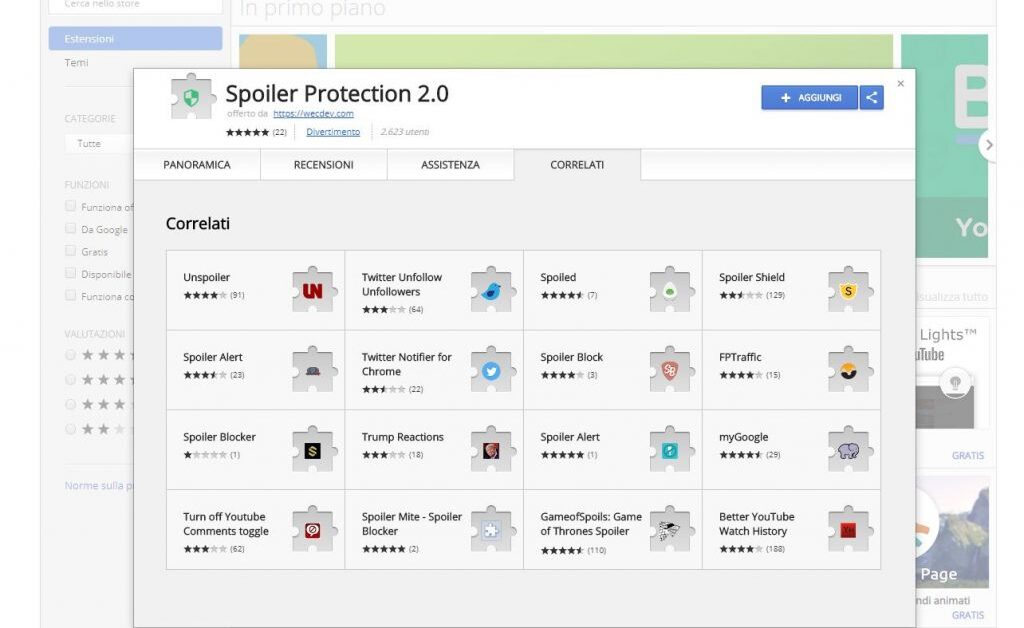Click the next carousel arrow
The width and height of the screenshot is (1024, 628).
[x=989, y=145]
